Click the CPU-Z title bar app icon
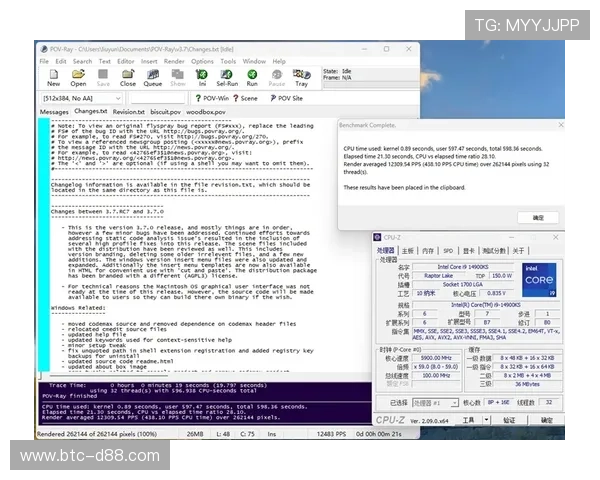Image resolution: width=600 pixels, height=480 pixels. (378, 237)
